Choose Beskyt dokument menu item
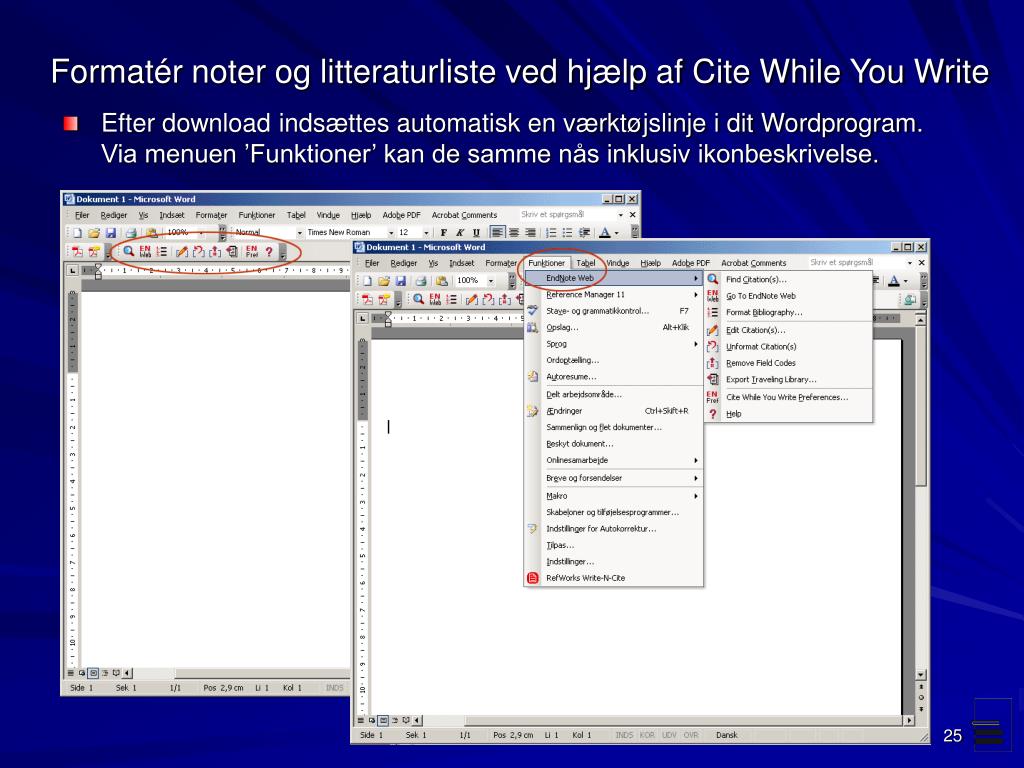The height and width of the screenshot is (768, 1024). click(614, 444)
